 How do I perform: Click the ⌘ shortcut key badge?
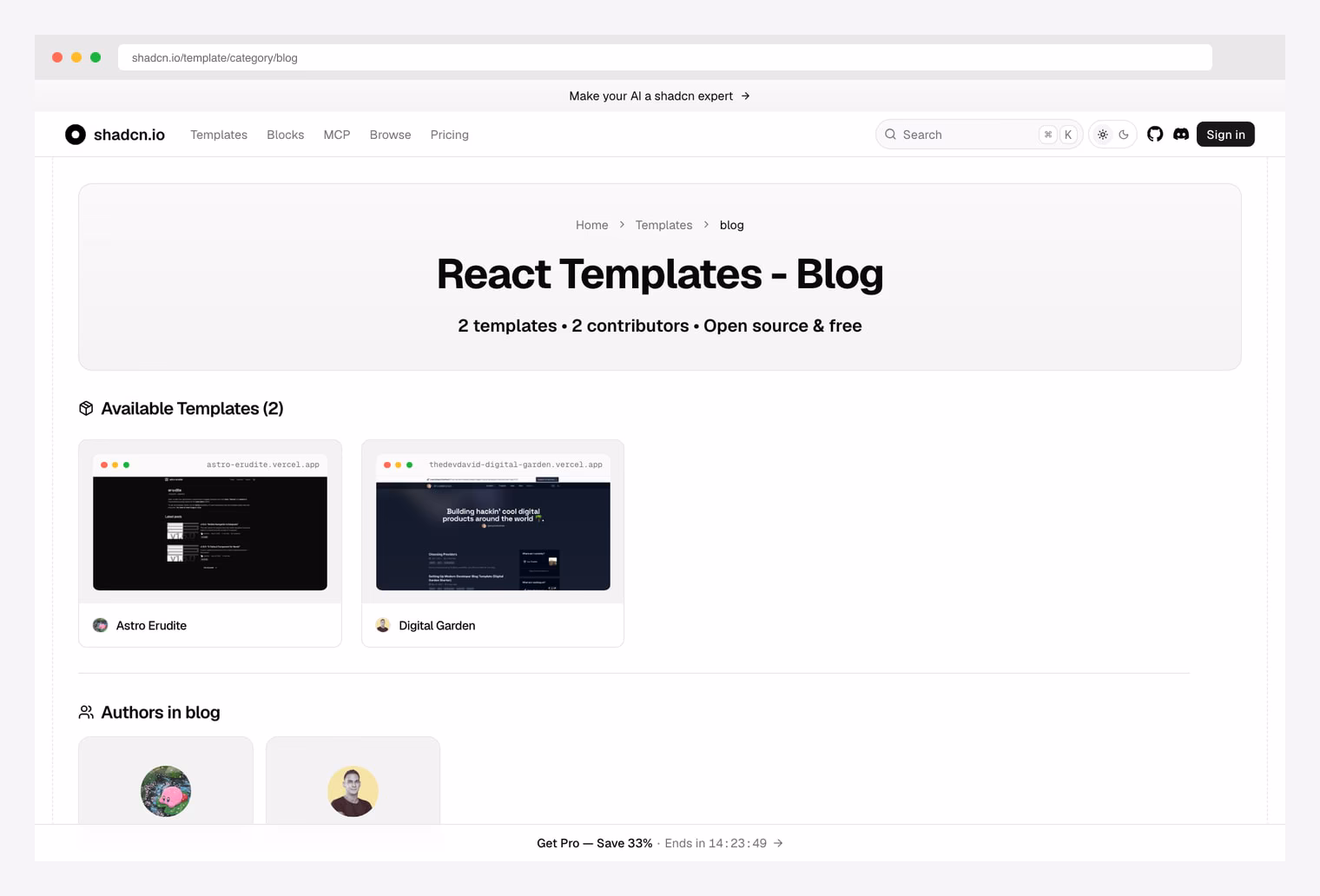1048,135
